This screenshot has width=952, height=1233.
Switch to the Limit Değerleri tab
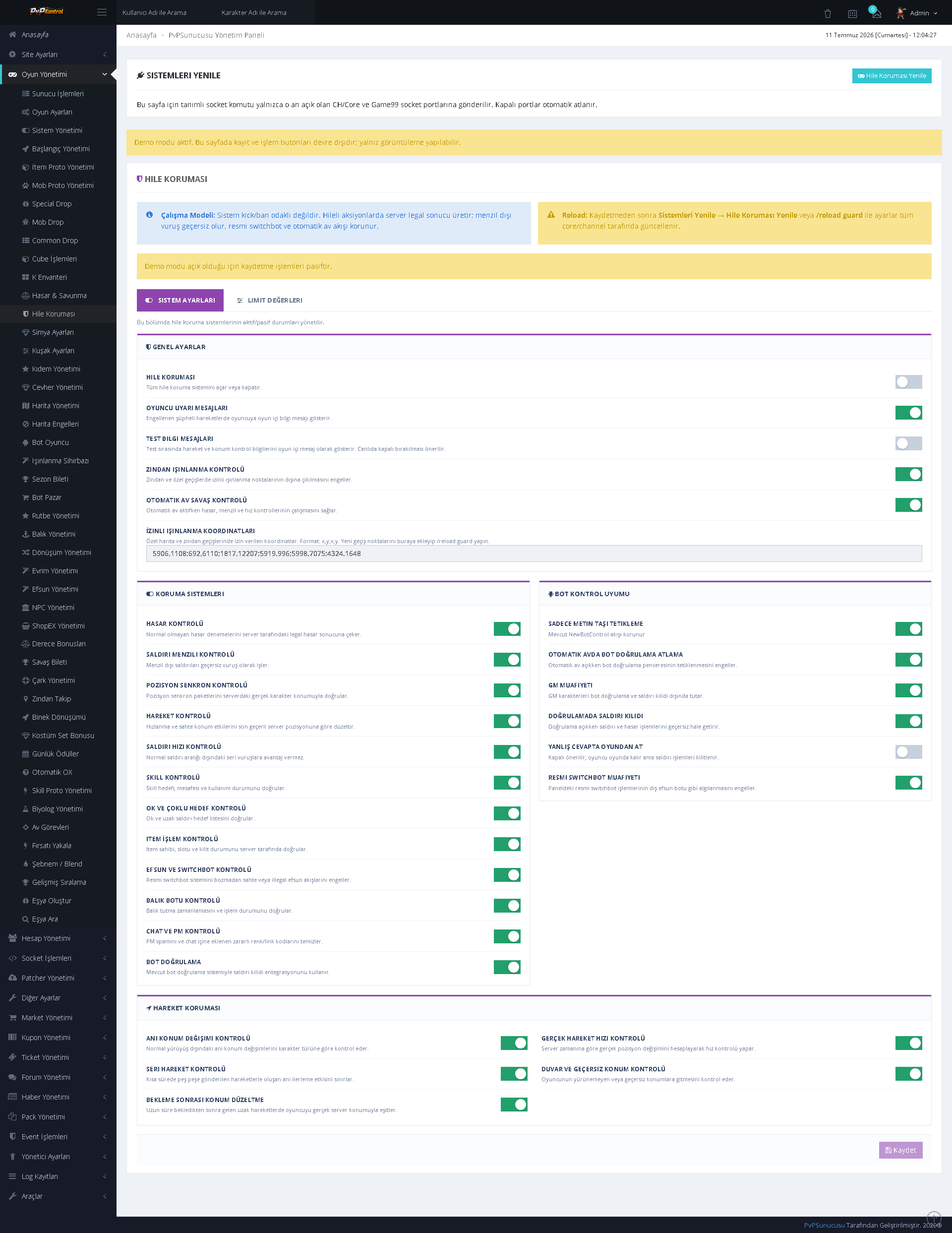pyautogui.click(x=269, y=301)
